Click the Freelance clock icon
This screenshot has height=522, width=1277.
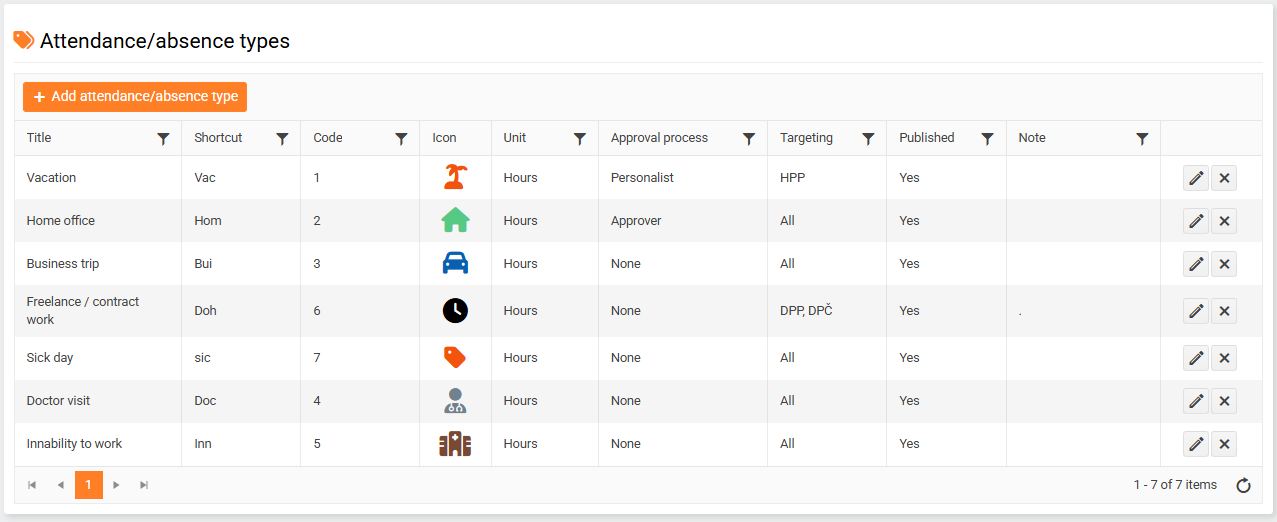[455, 311]
